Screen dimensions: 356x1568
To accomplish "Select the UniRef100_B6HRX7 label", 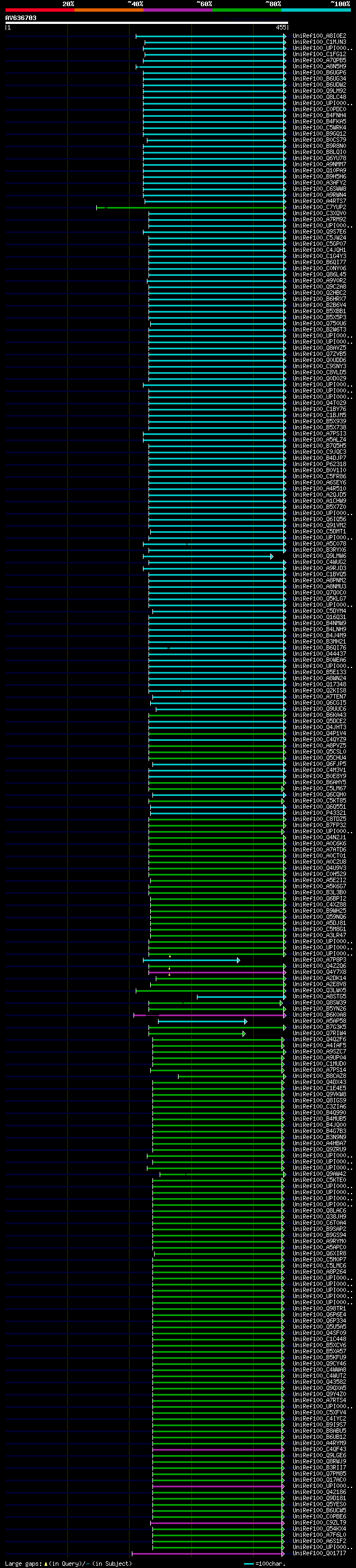I will pos(319,299).
